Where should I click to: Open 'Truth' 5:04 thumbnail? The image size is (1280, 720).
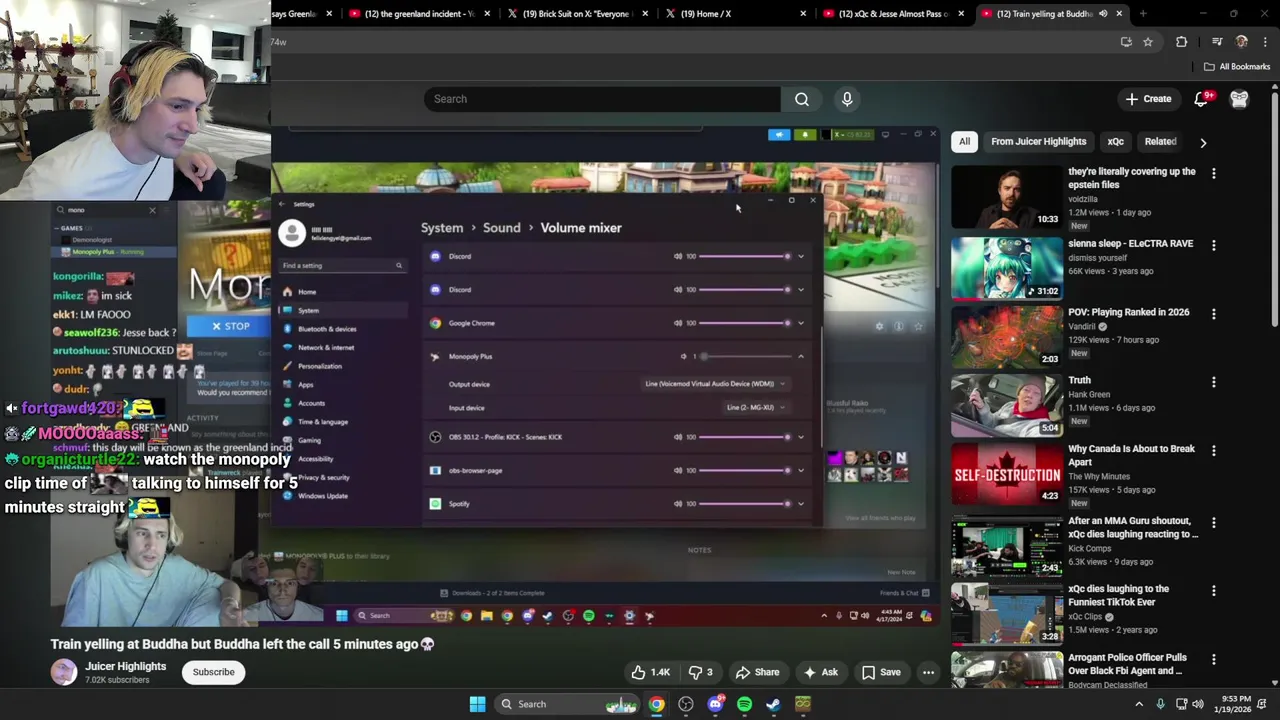(x=1007, y=405)
